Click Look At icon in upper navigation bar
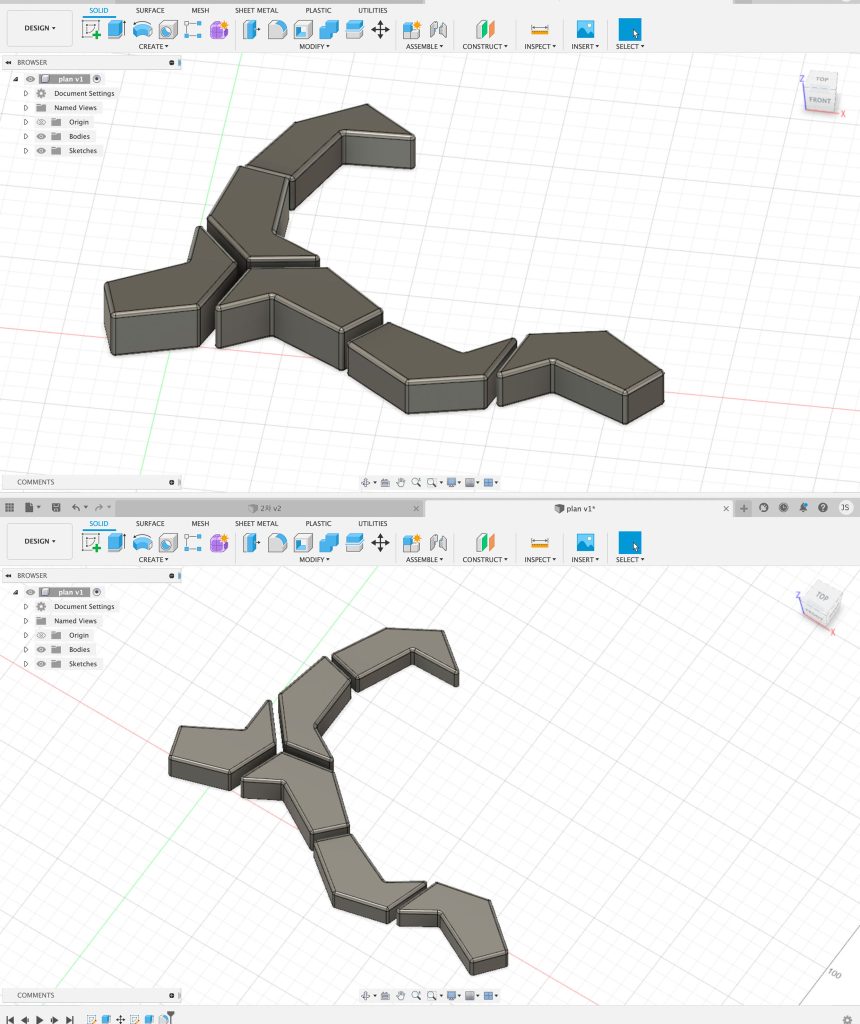Image resolution: width=860 pixels, height=1024 pixels. point(385,483)
